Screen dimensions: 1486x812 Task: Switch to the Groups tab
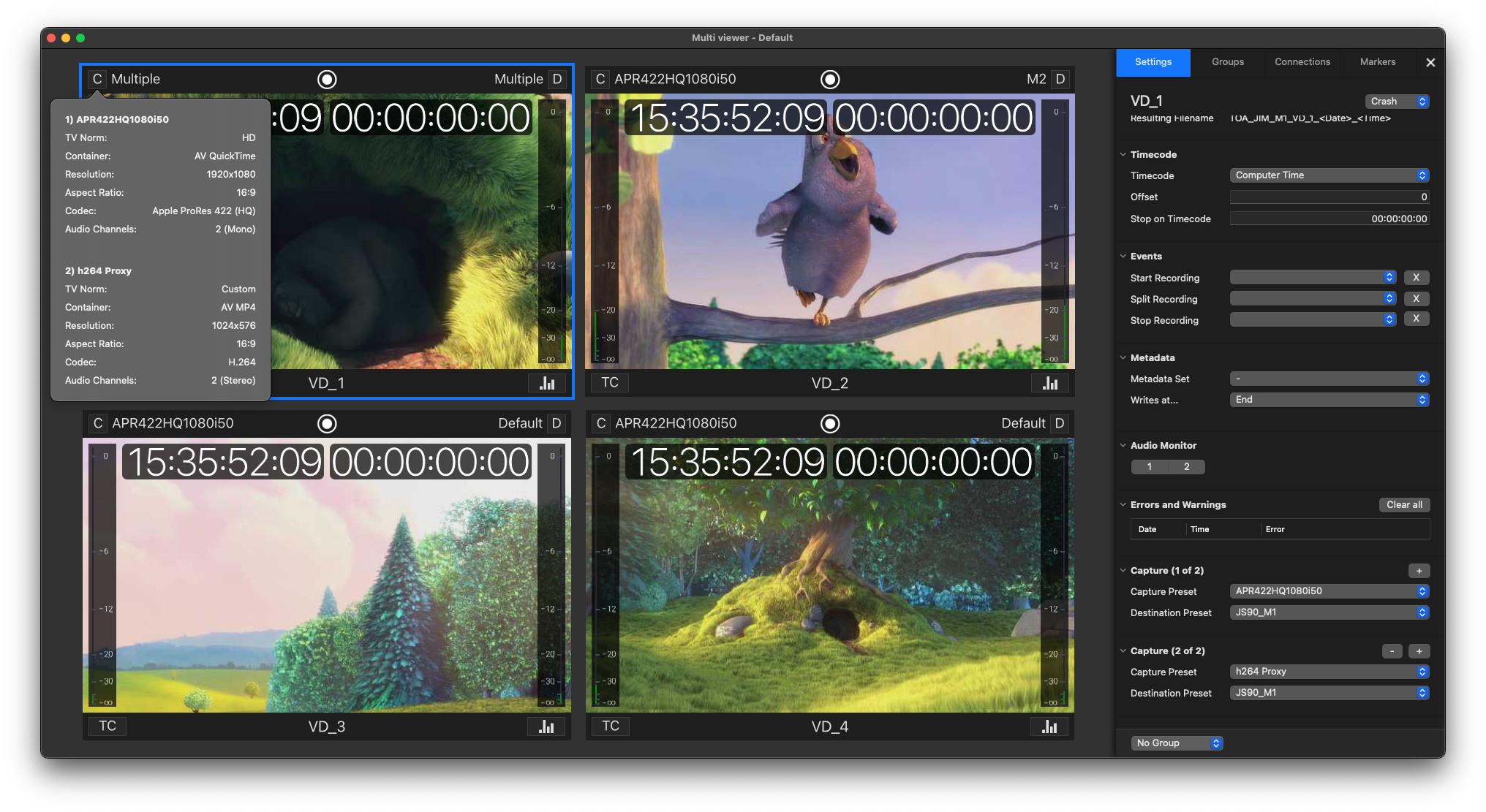coord(1228,62)
